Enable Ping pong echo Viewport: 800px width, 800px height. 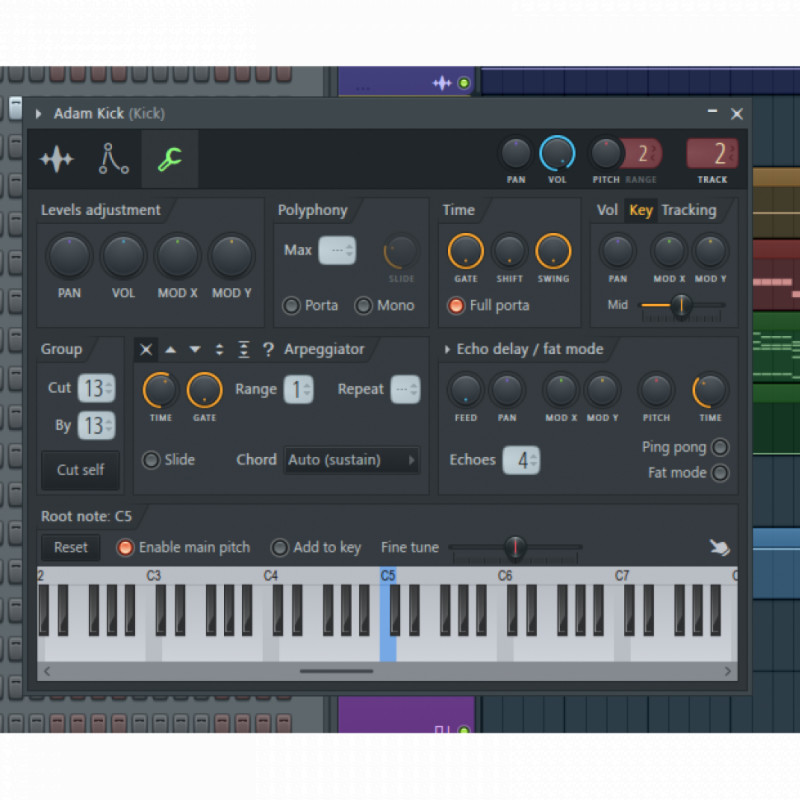coord(720,447)
